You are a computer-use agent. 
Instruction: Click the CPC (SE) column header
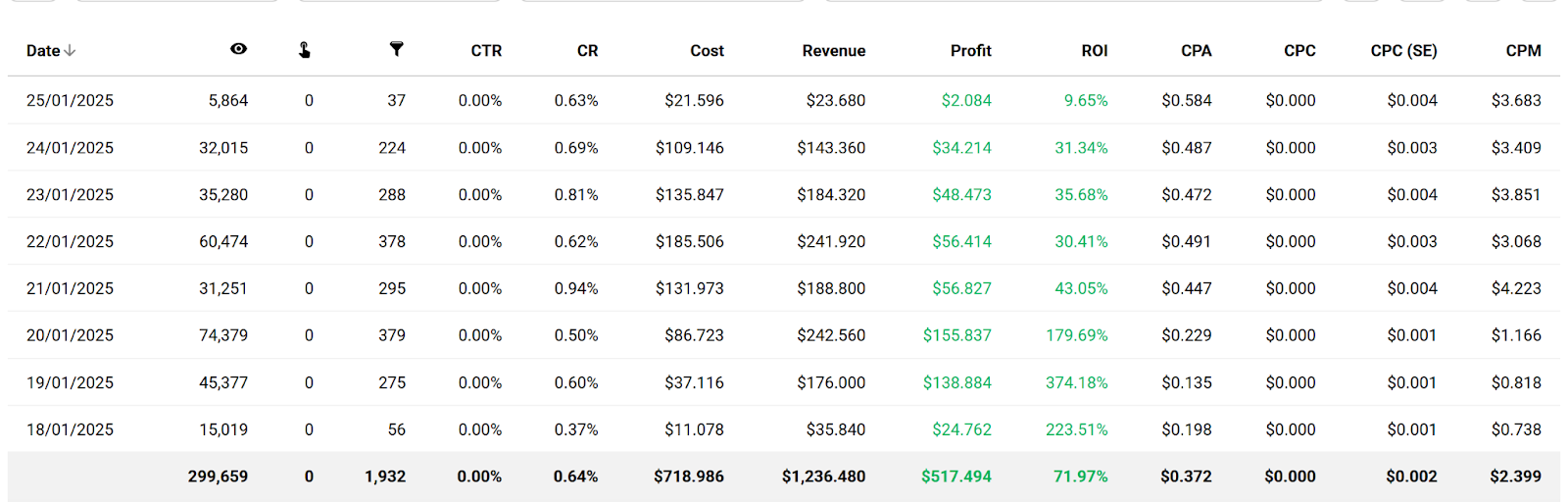[1403, 51]
